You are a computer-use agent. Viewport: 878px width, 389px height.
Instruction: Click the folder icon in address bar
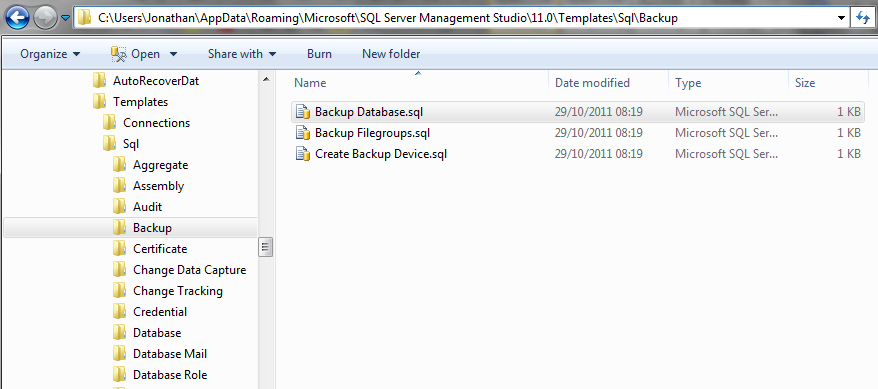tap(85, 18)
